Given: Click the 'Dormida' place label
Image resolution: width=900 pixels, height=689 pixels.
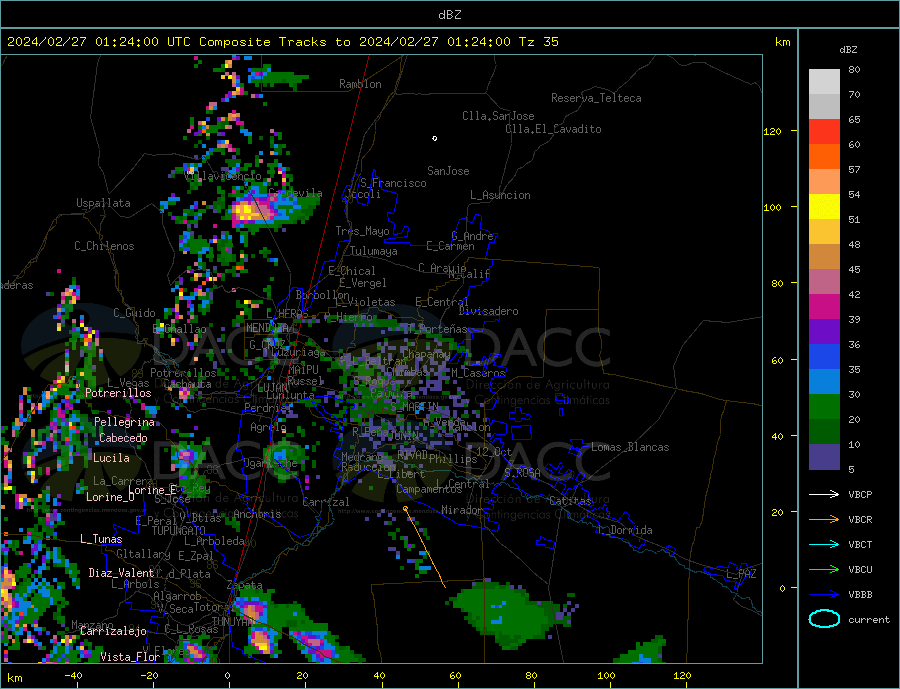Looking at the screenshot, I should 631,530.
